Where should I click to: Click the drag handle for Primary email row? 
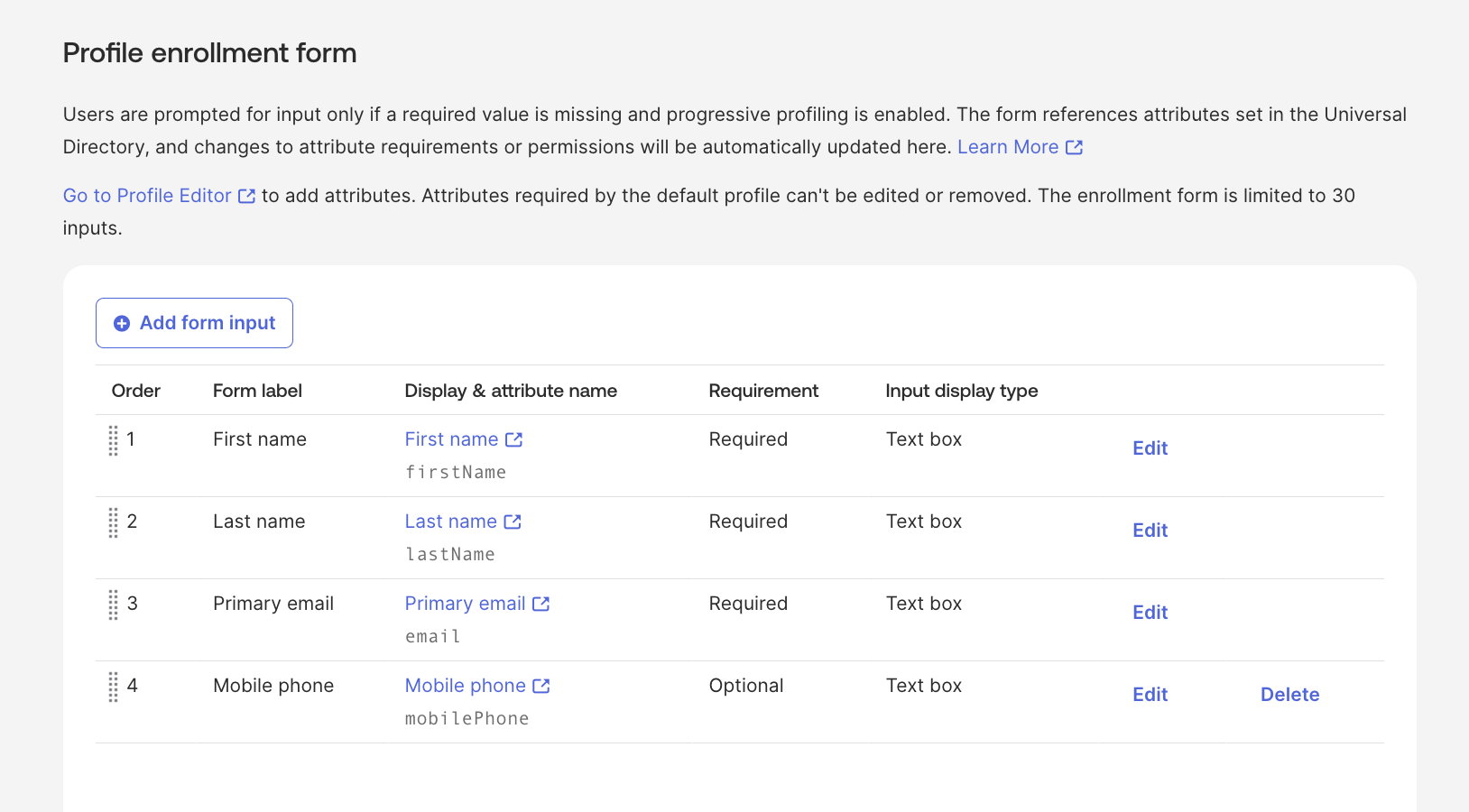coord(113,604)
